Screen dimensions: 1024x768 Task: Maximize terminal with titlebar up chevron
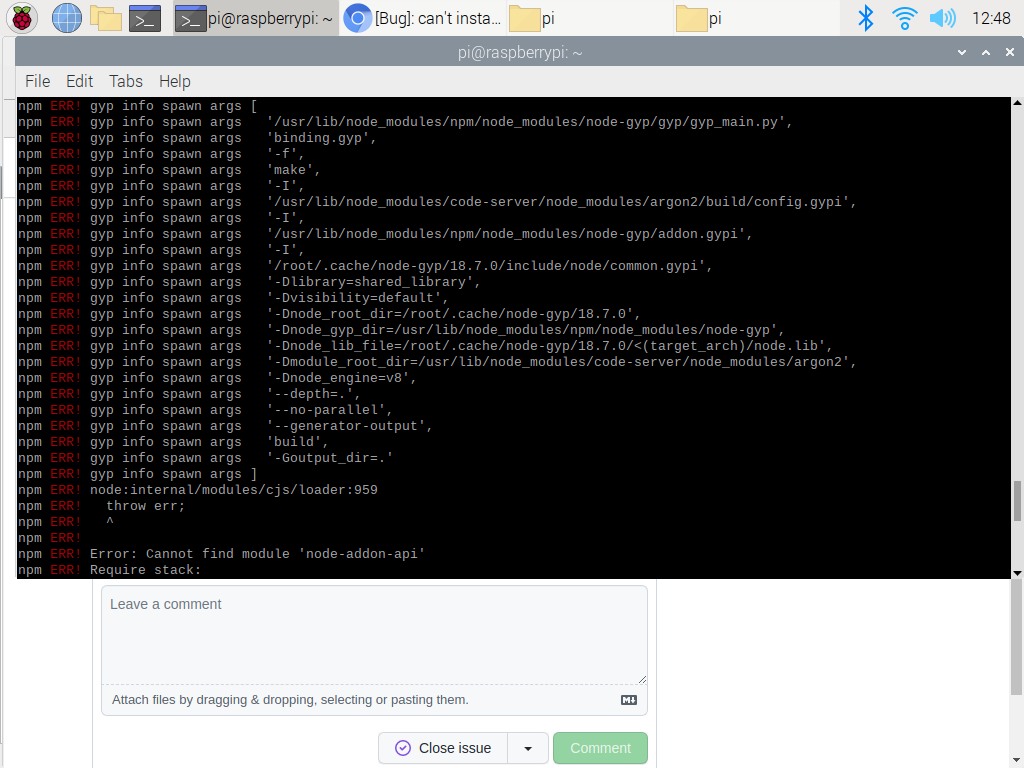click(x=985, y=52)
